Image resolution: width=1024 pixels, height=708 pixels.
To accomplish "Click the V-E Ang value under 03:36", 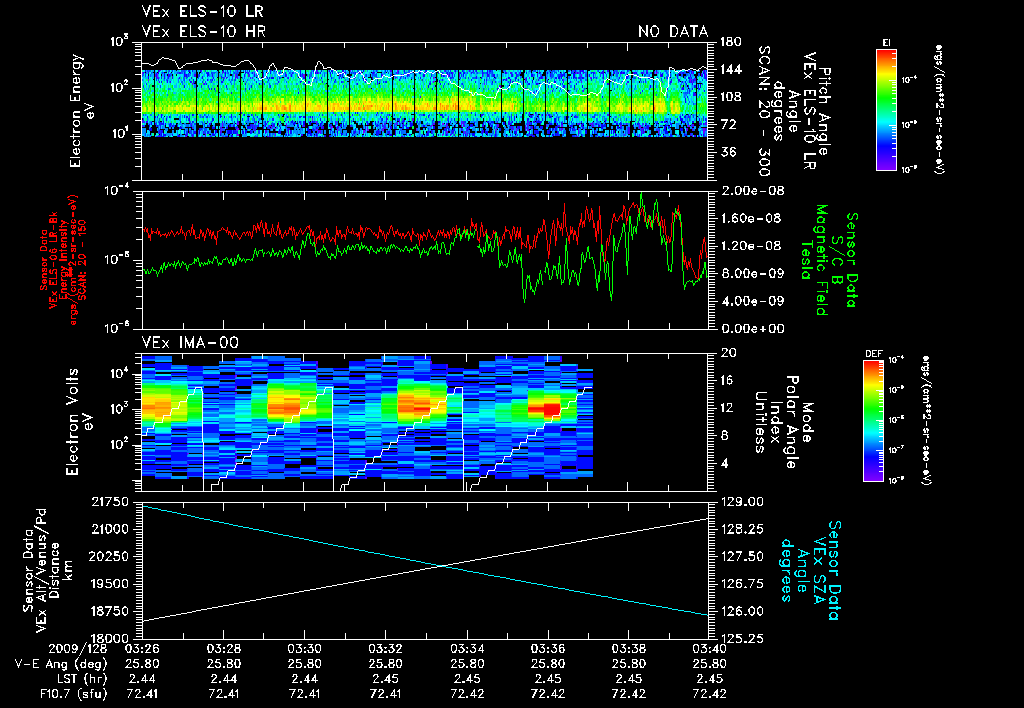I will [548, 664].
